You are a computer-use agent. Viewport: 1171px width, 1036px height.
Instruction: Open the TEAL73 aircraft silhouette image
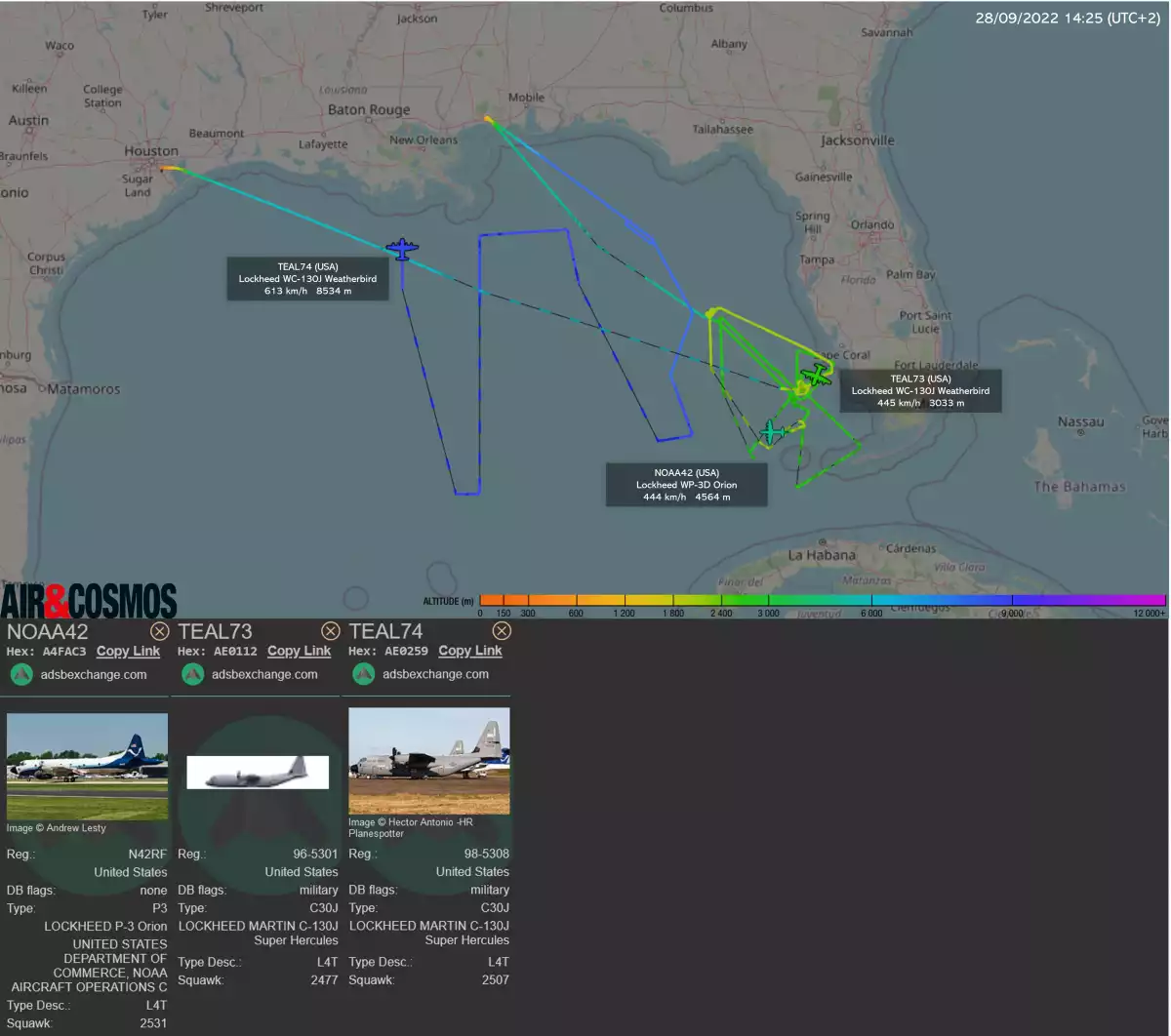258,772
